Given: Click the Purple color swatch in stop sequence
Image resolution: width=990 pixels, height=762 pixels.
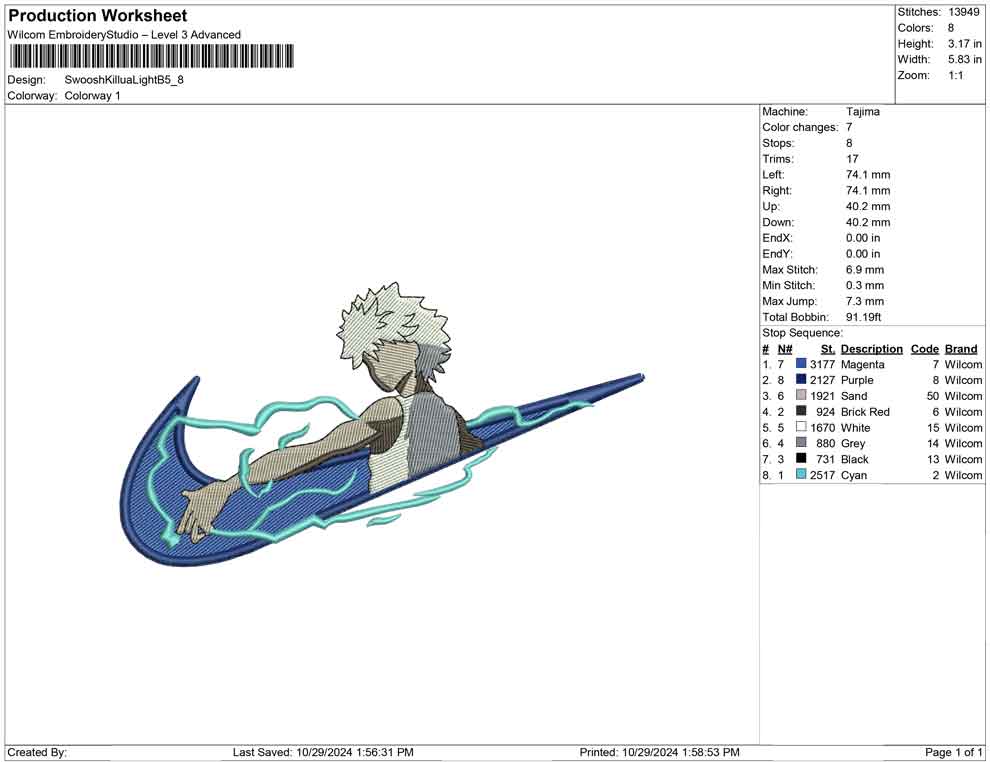Looking at the screenshot, I should coord(801,379).
